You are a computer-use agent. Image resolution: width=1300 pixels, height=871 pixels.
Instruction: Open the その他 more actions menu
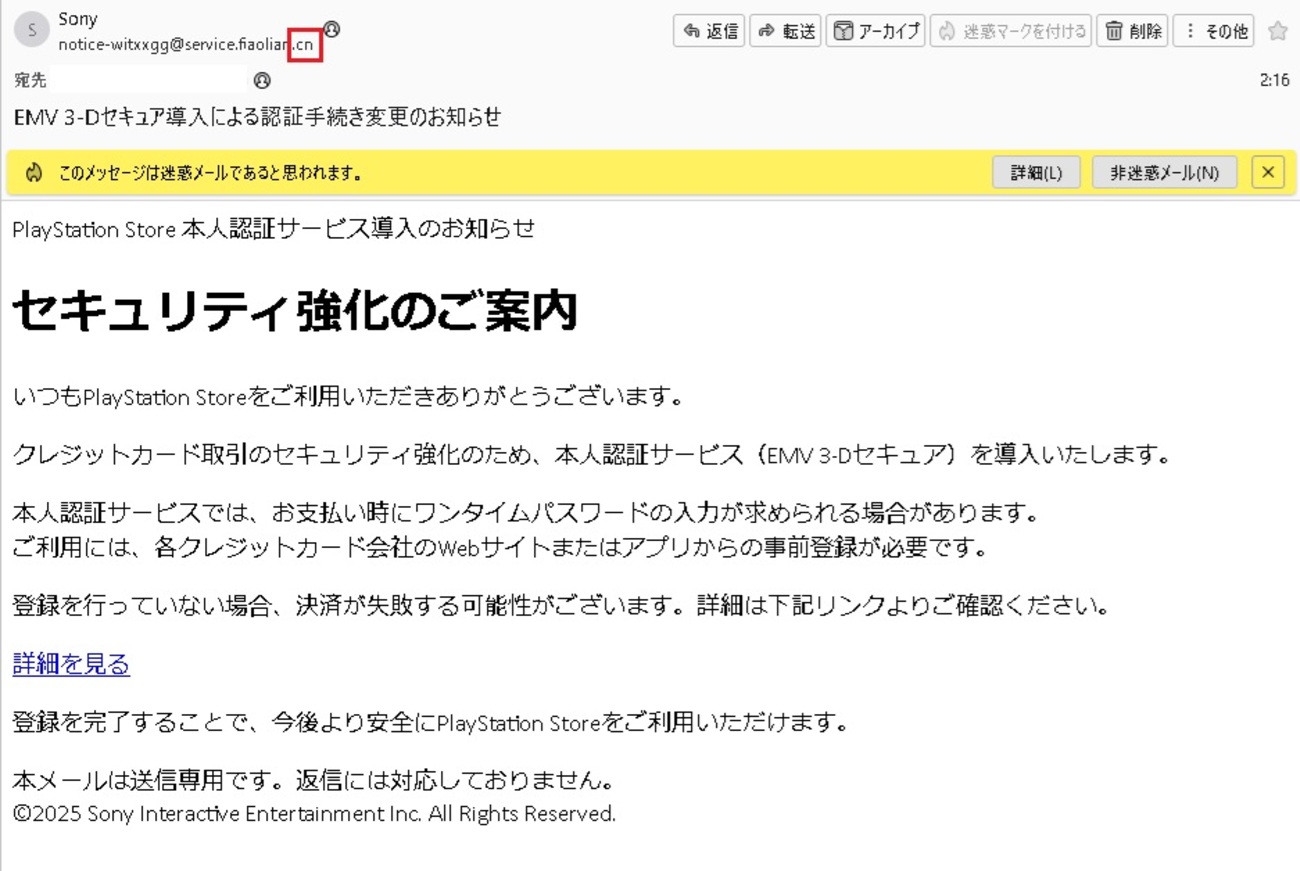click(x=1214, y=31)
